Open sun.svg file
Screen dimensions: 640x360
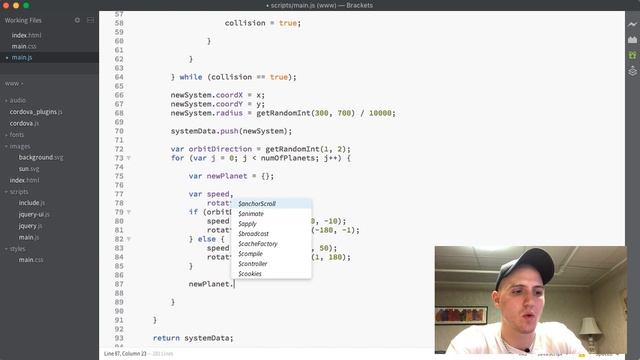29,169
